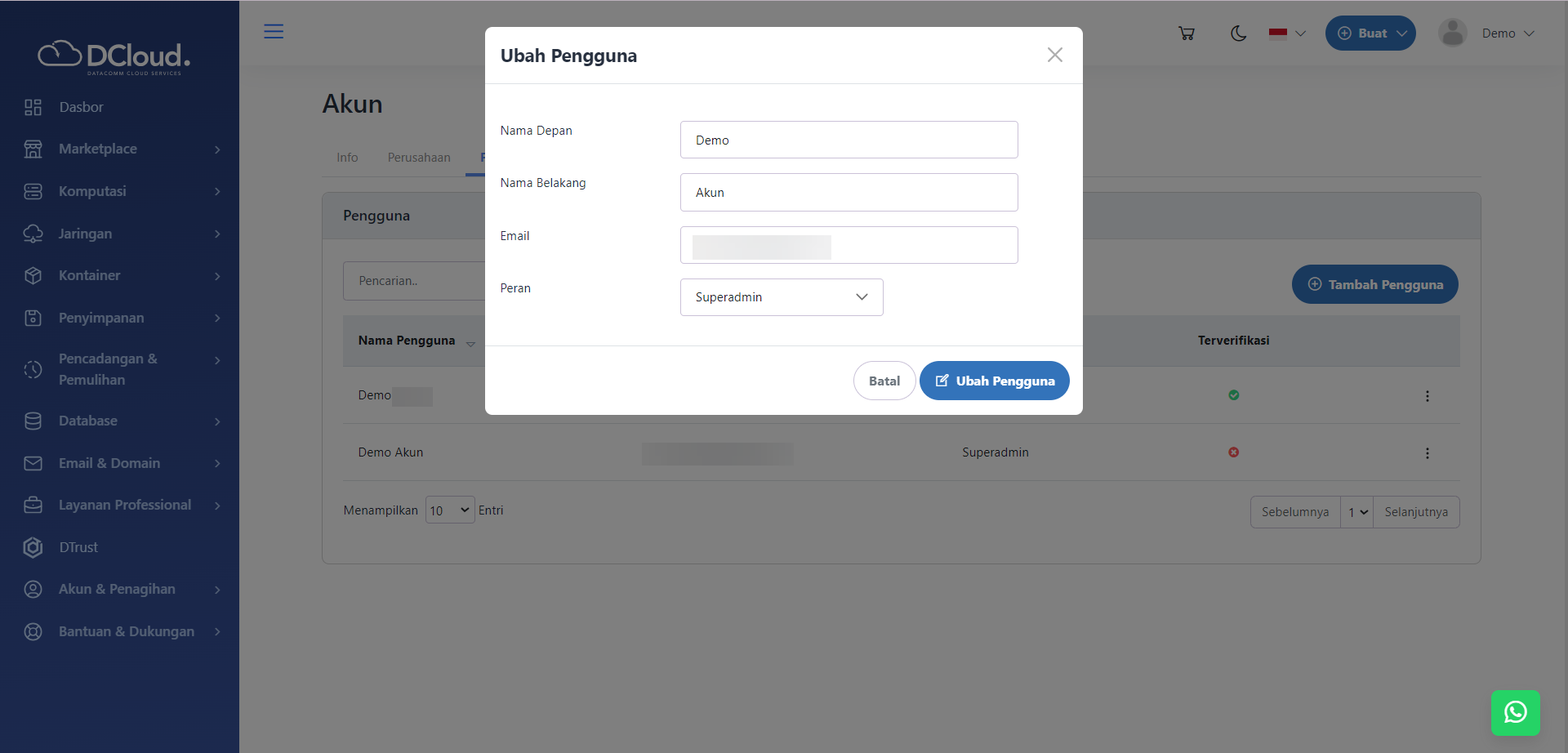The height and width of the screenshot is (753, 1568).
Task: Close the Ubah Pengguna dialog
Action: 1054,55
